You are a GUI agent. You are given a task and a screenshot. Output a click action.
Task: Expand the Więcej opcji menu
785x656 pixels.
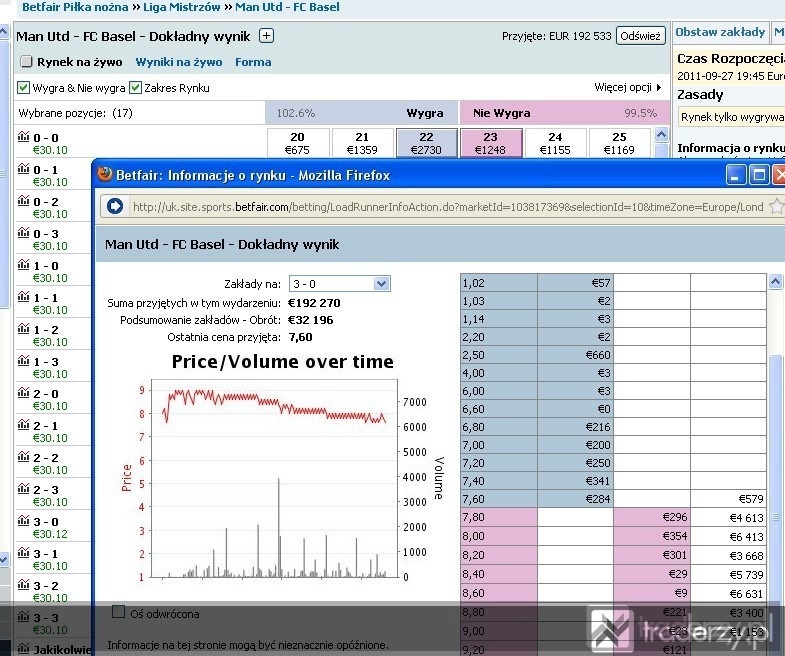click(628, 87)
